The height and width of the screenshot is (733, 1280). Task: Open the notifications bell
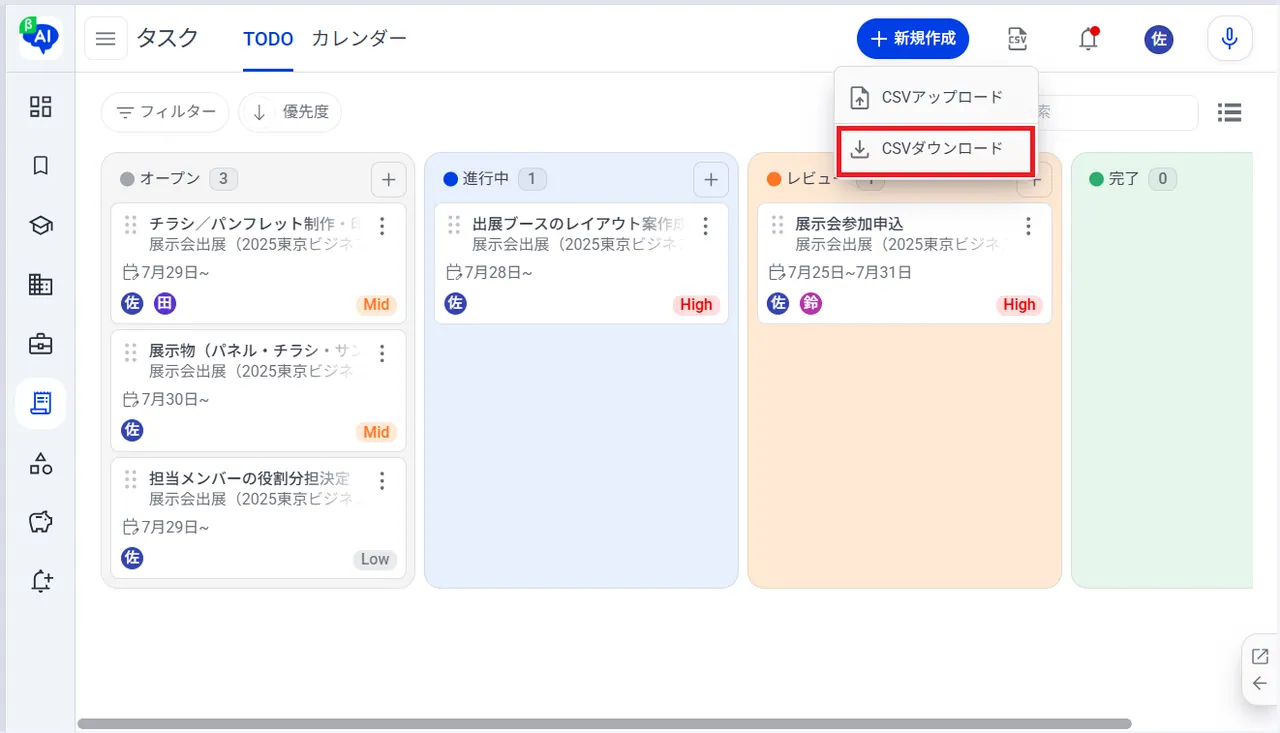1089,39
